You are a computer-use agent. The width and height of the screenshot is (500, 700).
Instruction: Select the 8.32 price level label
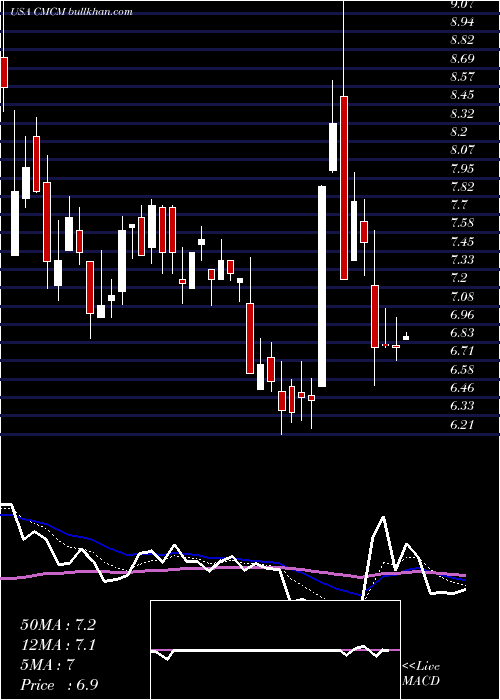(x=462, y=113)
